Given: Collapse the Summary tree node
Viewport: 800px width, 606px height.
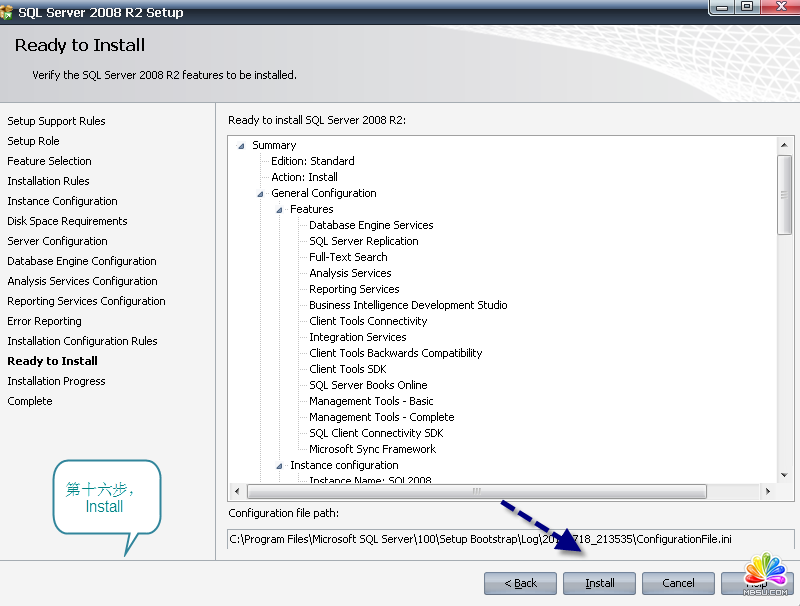Looking at the screenshot, I should tap(241, 146).
